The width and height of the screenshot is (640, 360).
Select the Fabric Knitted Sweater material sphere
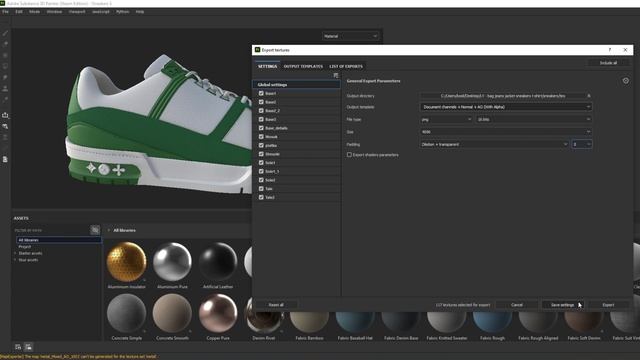coord(447,322)
